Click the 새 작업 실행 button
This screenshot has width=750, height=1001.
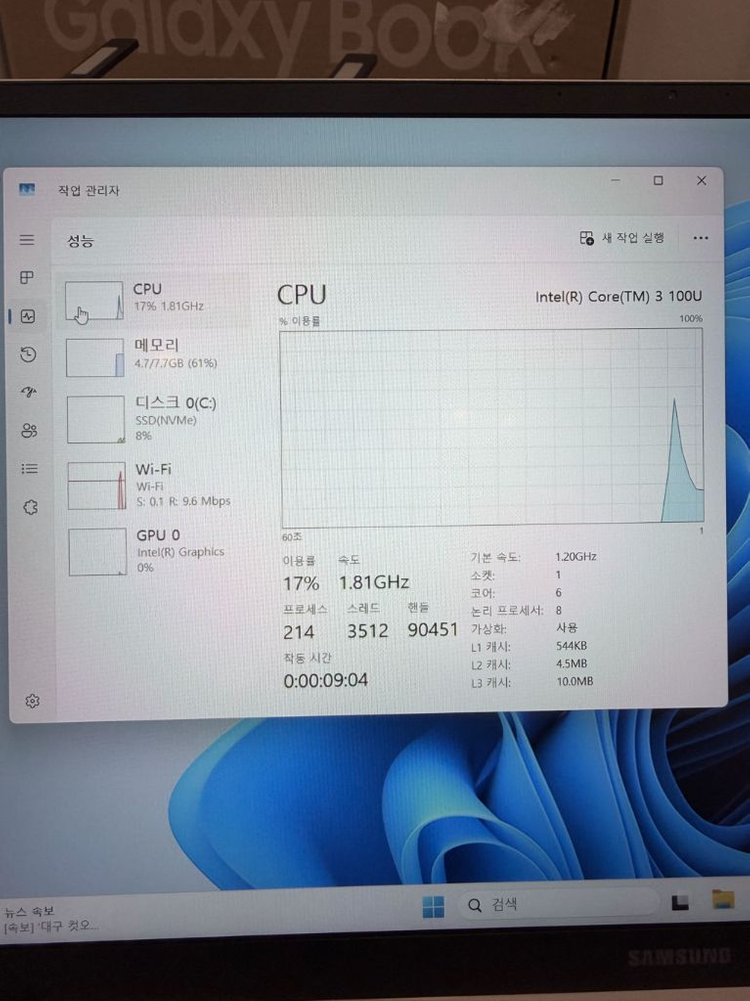coord(622,238)
